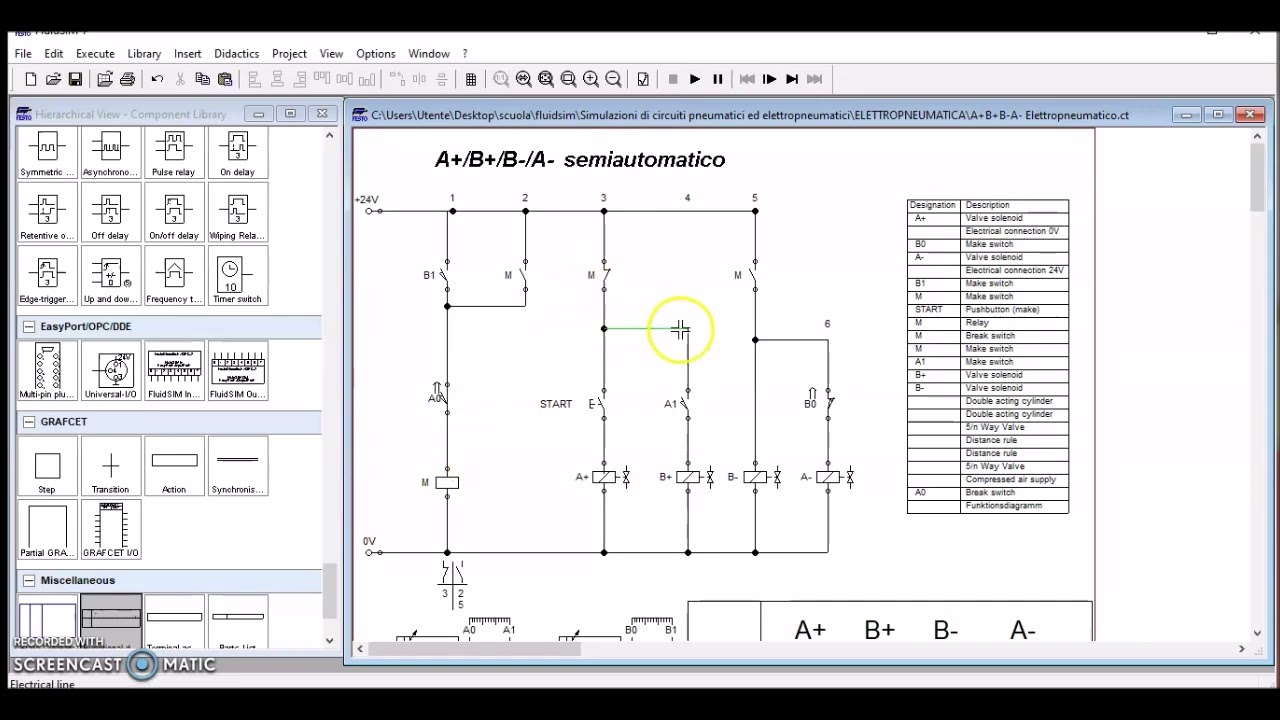Pause the simulation
Screen dimensions: 1280x720
point(718,79)
